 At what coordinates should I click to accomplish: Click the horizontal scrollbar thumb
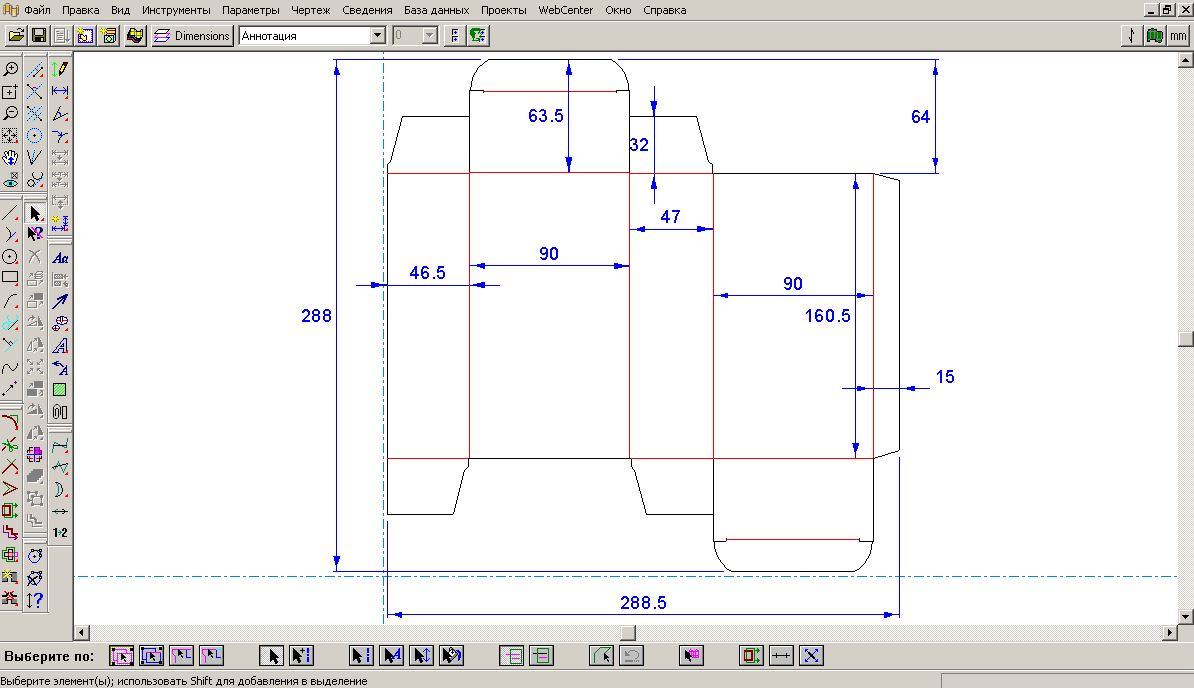coord(627,633)
